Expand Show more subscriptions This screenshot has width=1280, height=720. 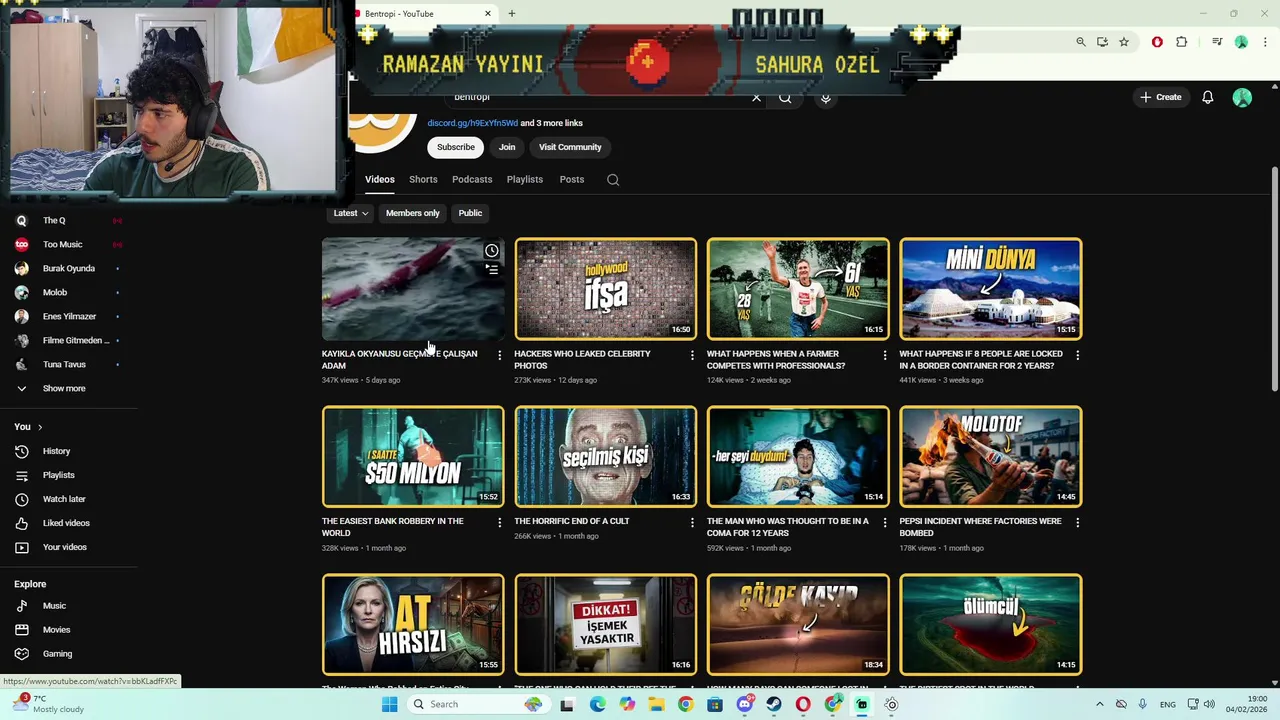[x=63, y=388]
